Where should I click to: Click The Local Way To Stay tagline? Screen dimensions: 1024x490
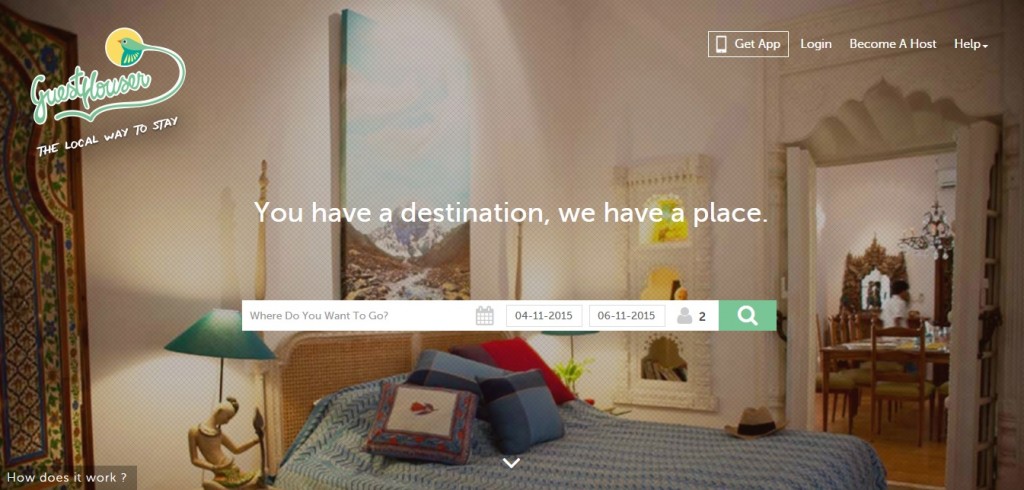point(107,137)
